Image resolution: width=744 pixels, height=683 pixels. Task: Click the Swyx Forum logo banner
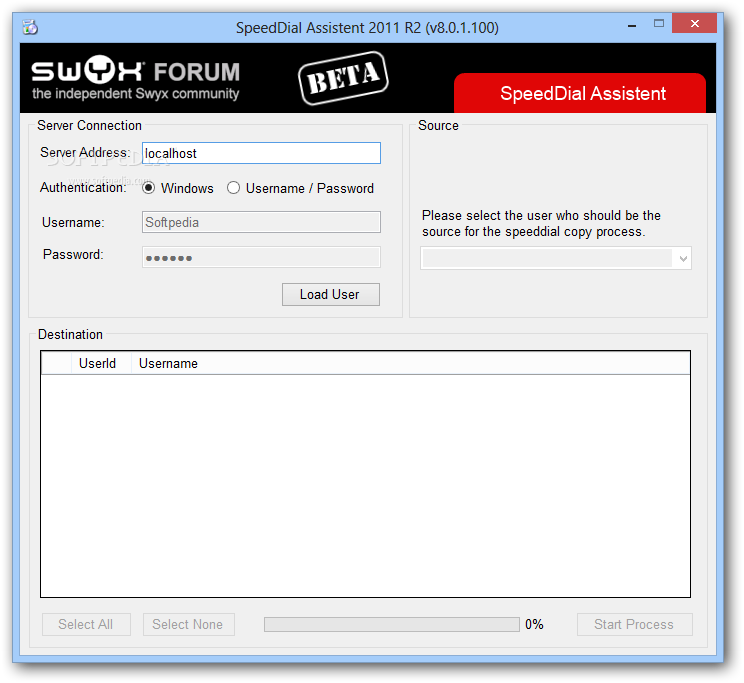(136, 78)
